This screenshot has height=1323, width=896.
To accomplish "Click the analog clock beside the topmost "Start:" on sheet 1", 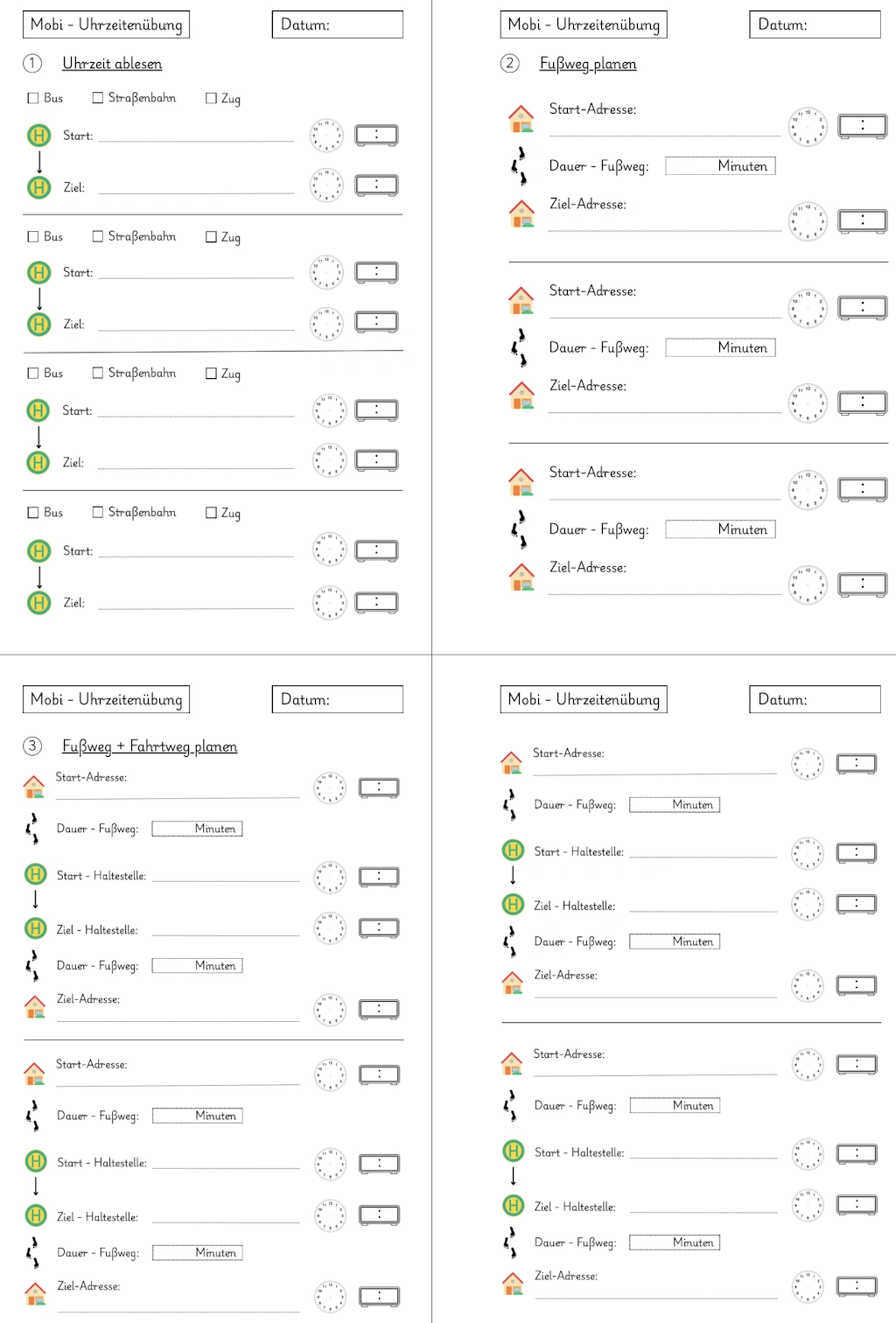I will point(326,136).
